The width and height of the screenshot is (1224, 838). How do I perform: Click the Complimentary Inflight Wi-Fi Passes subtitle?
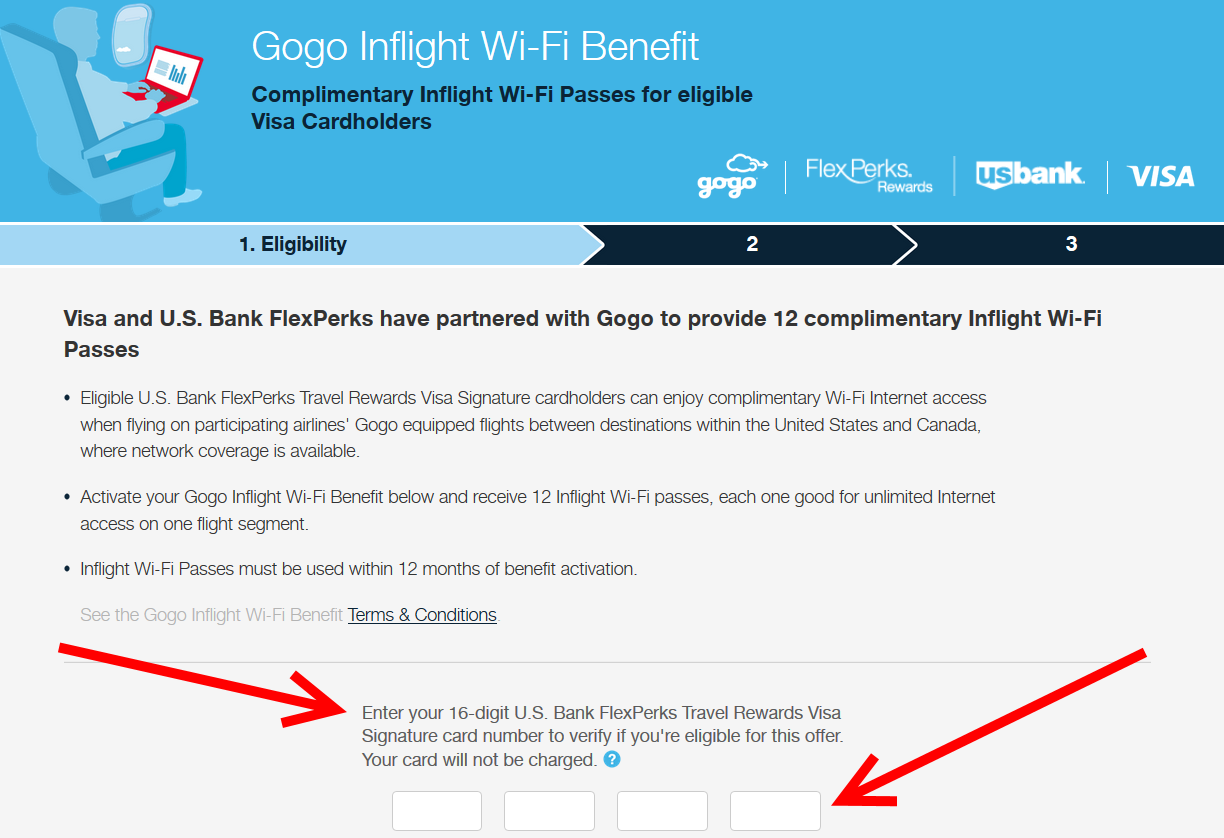click(x=502, y=108)
